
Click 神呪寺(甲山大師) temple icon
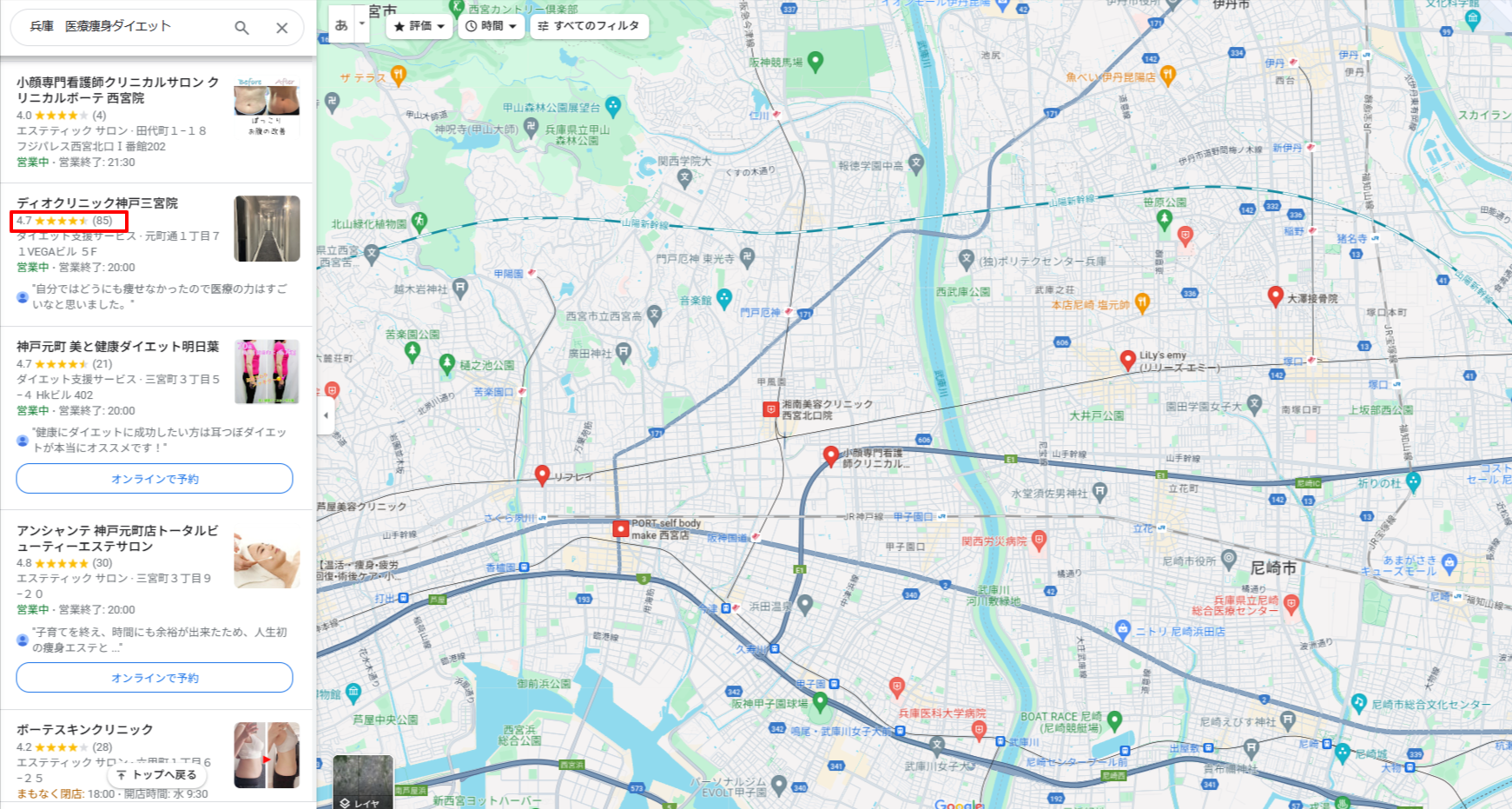[532, 128]
